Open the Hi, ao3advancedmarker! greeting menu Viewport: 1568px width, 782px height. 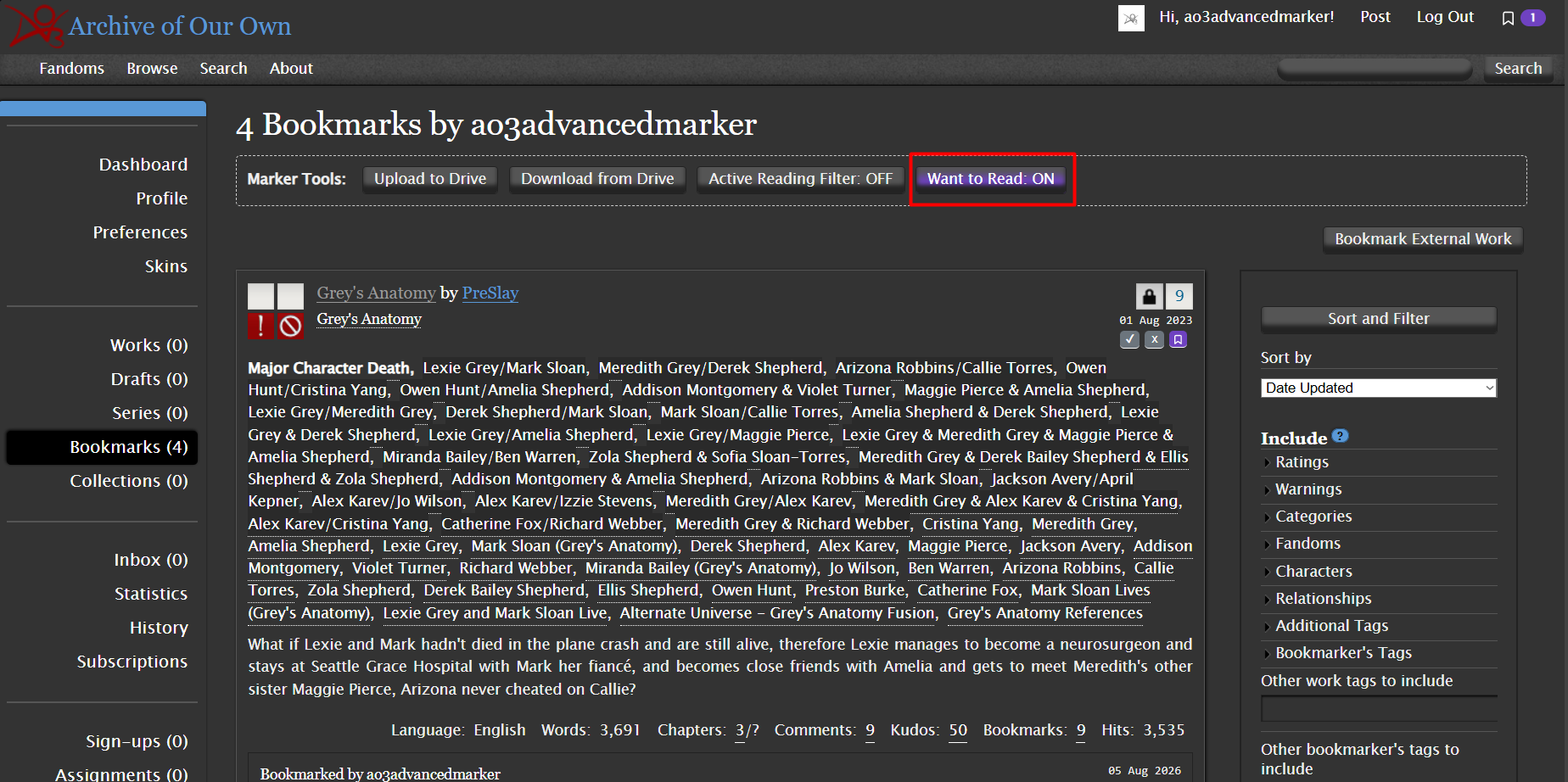(1246, 17)
